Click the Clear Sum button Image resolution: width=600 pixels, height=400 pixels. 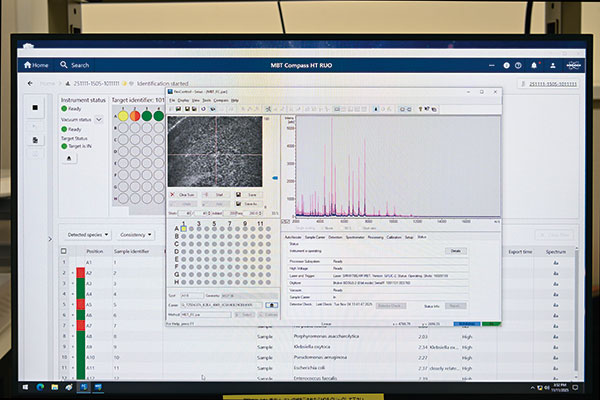pyautogui.click(x=184, y=195)
